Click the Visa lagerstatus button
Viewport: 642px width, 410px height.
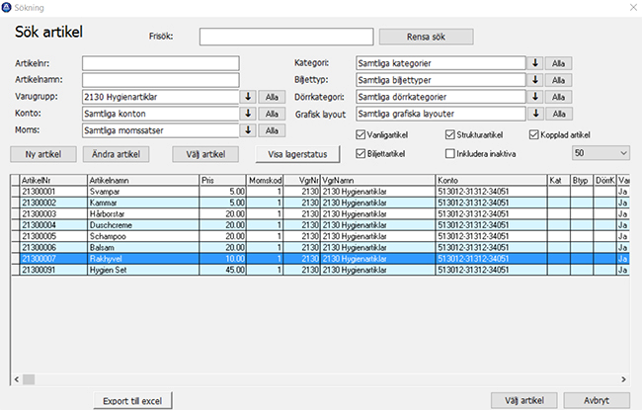298,154
